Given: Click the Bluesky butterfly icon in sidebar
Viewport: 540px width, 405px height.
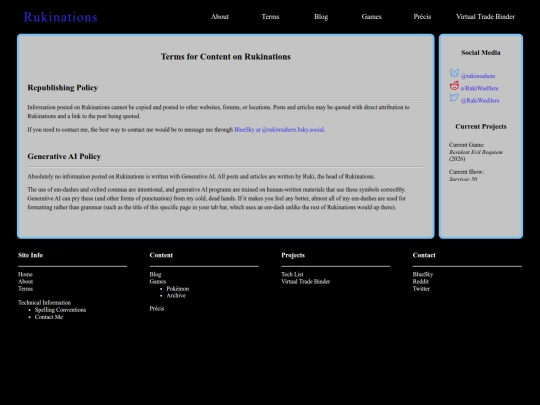Looking at the screenshot, I should coord(454,73).
